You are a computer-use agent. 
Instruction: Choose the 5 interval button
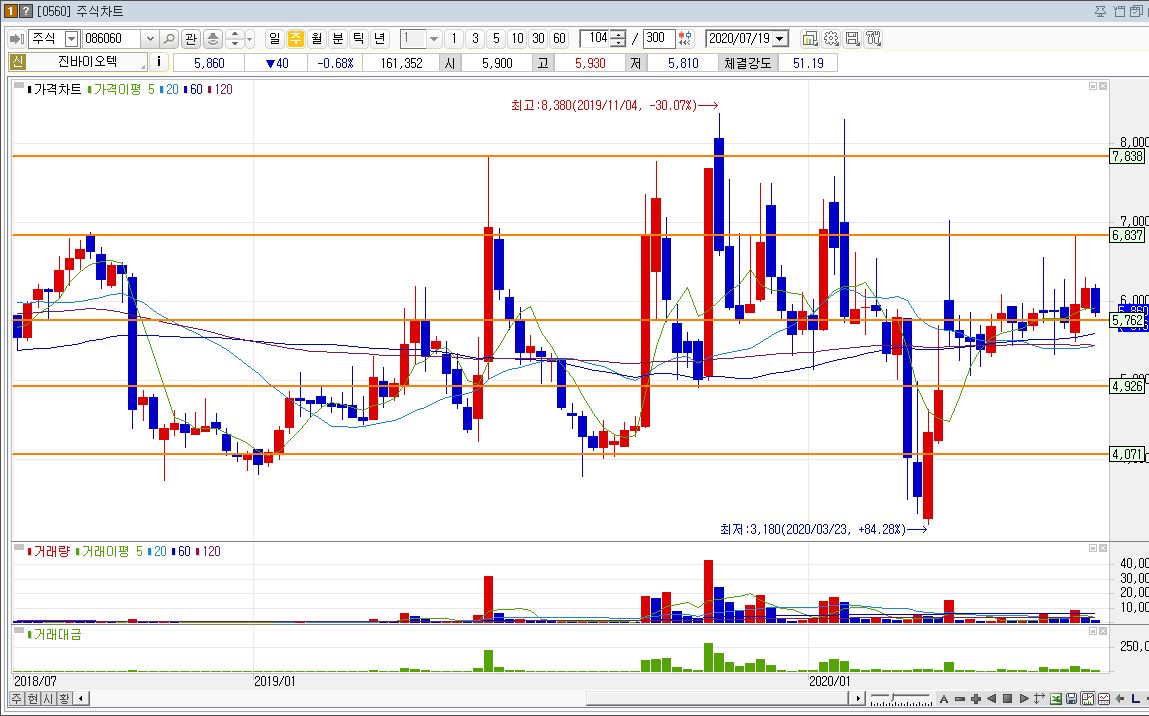[x=496, y=38]
